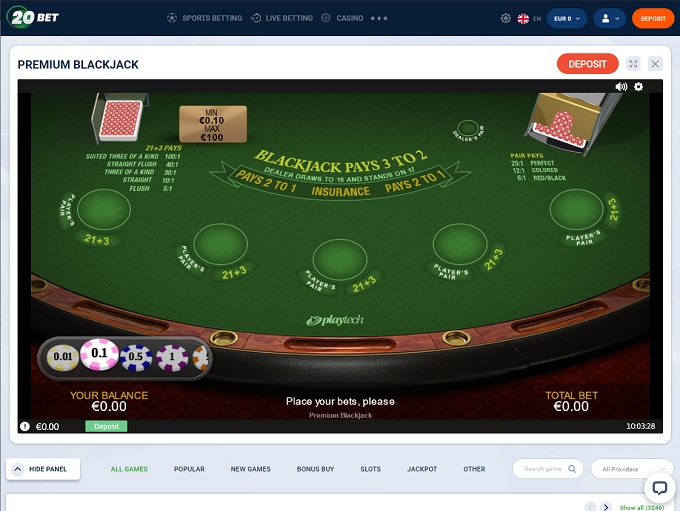The image size is (680, 511).
Task: Expand the user account menu
Action: [x=610, y=19]
